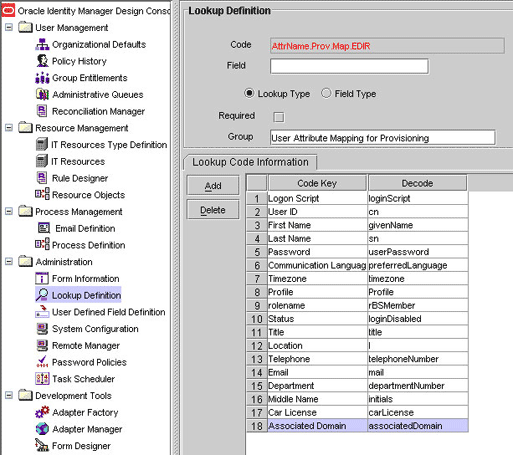The image size is (513, 455).
Task: Click the IT Resources server icon
Action: pyautogui.click(x=42, y=161)
